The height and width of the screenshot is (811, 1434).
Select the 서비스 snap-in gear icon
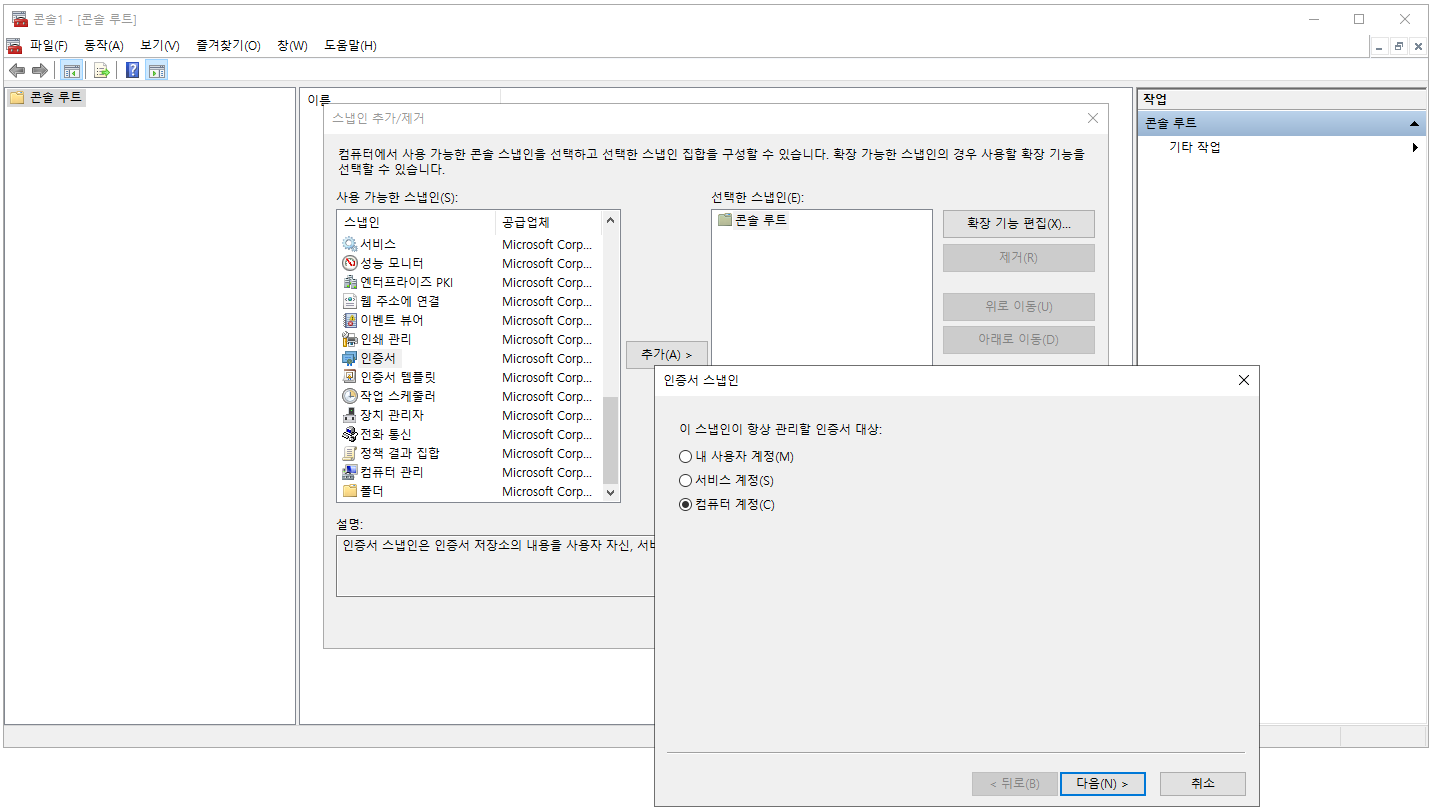350,244
